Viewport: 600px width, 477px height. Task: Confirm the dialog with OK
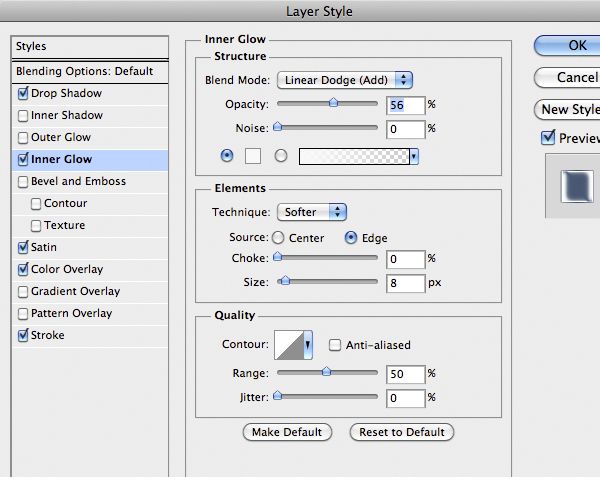[576, 45]
